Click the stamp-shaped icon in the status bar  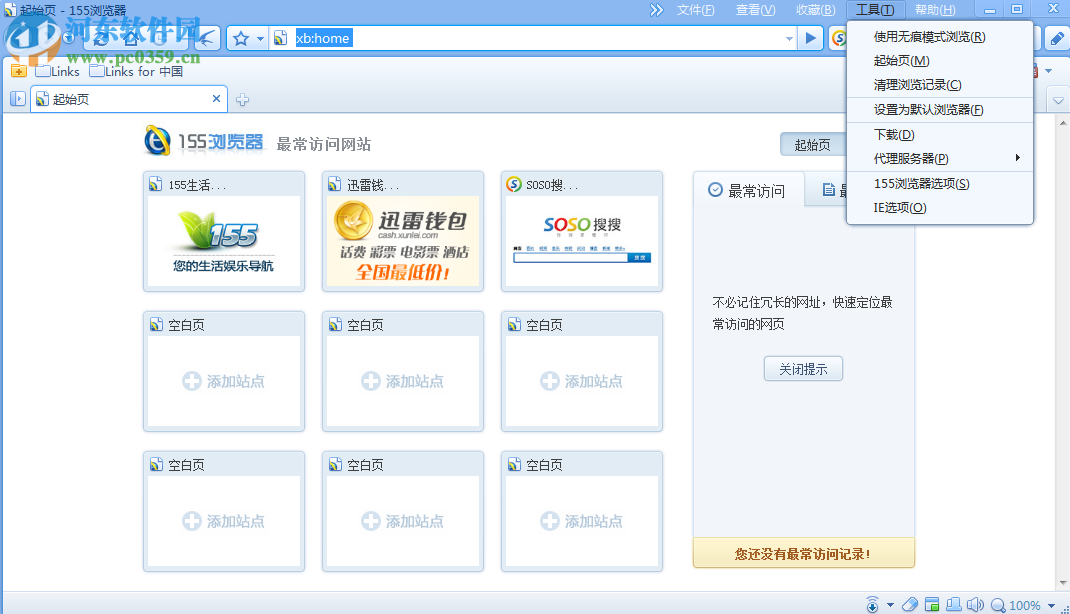(x=953, y=604)
